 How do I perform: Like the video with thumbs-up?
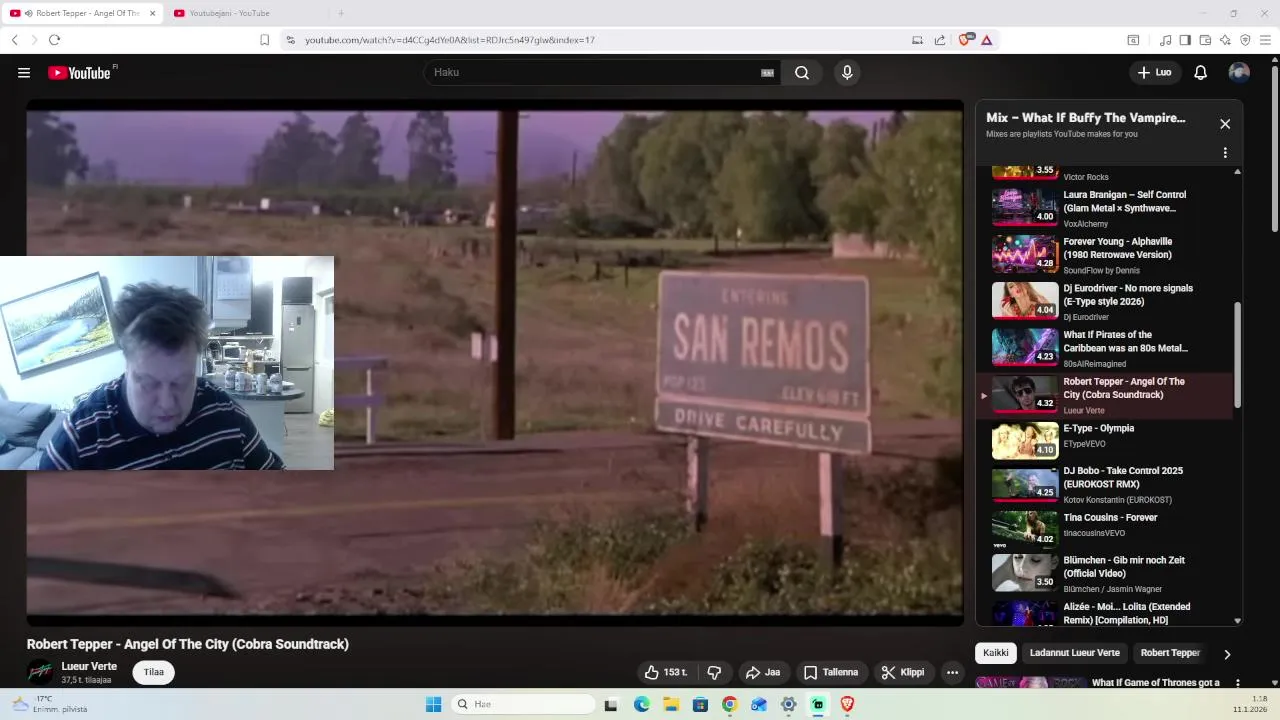[x=666, y=672]
